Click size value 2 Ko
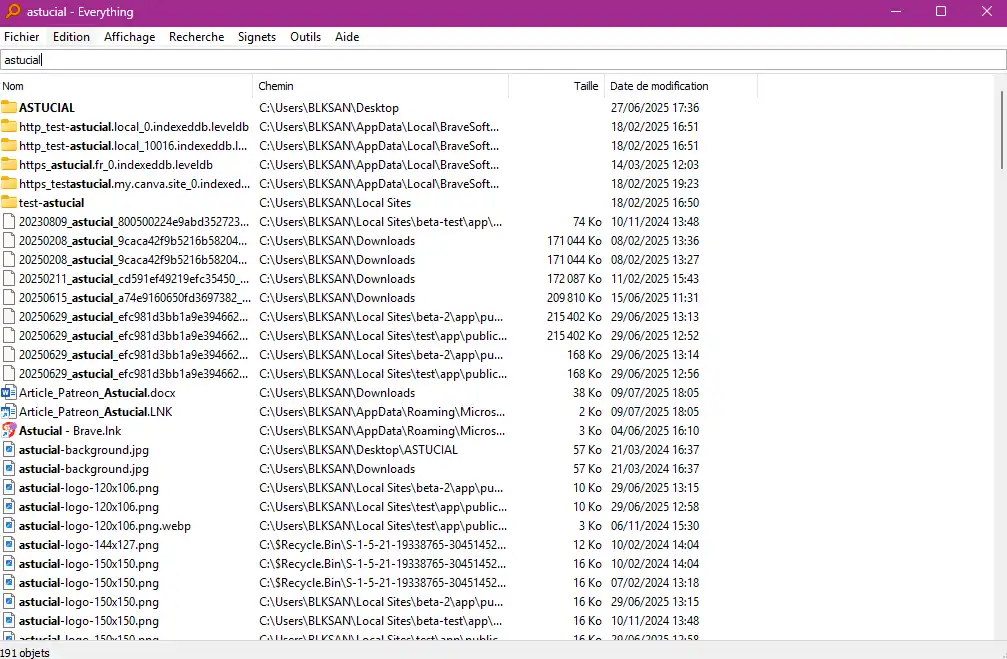Image resolution: width=1007 pixels, height=659 pixels. 590,412
